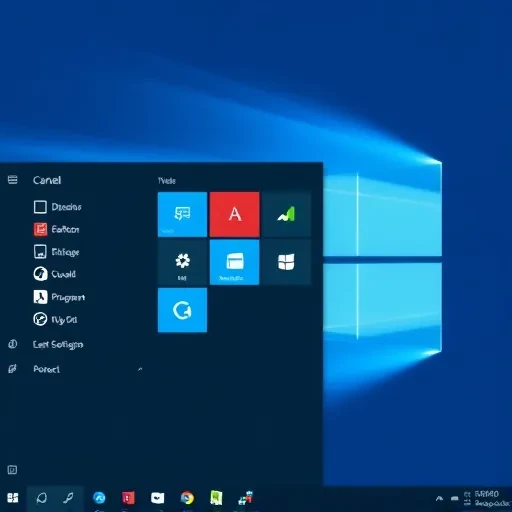Show hidden system tray icons
The image size is (512, 512).
tap(439, 499)
